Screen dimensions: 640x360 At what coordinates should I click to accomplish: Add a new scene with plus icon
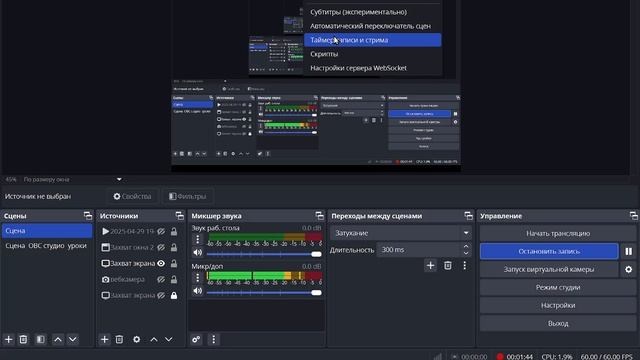click(x=9, y=339)
